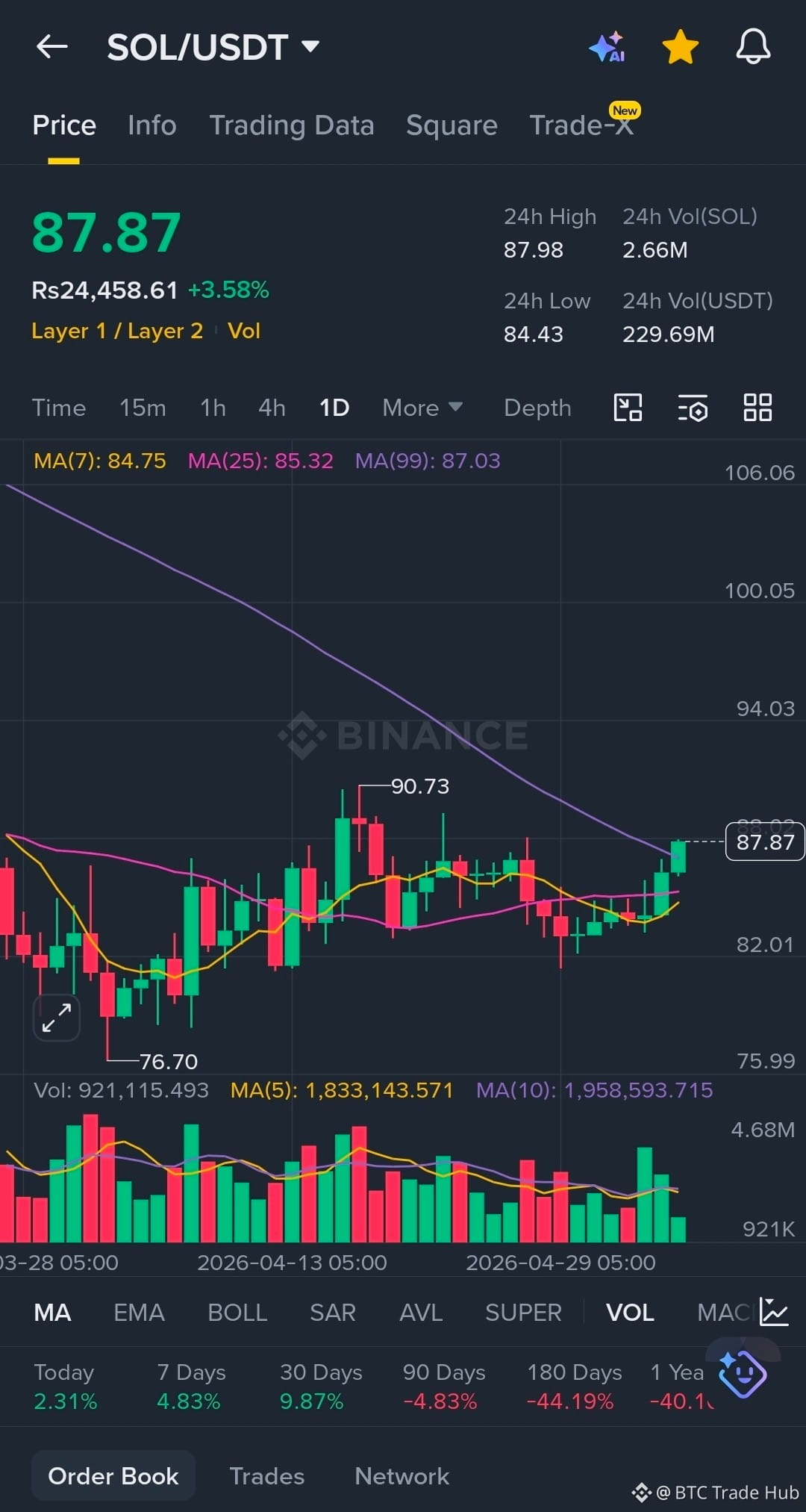Tap the 24h Low value 84.43

click(533, 335)
